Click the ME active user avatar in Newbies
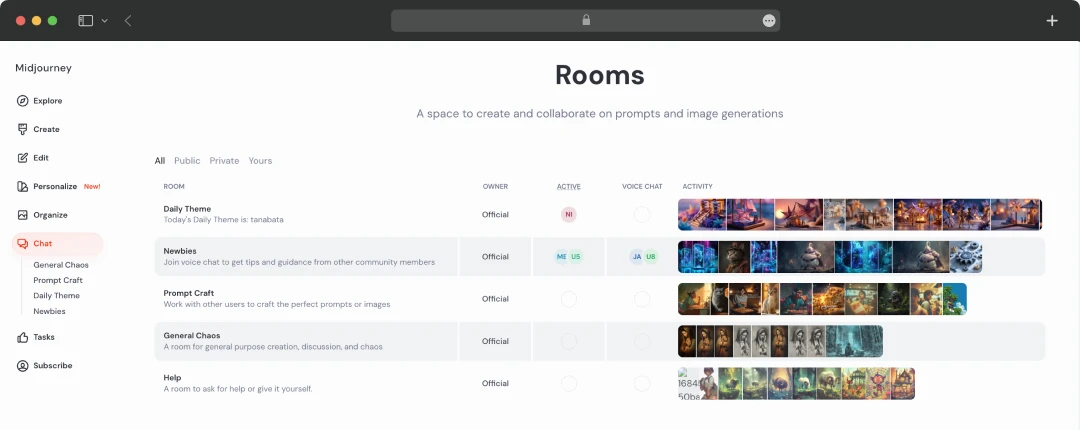The image size is (1080, 430). (x=562, y=256)
